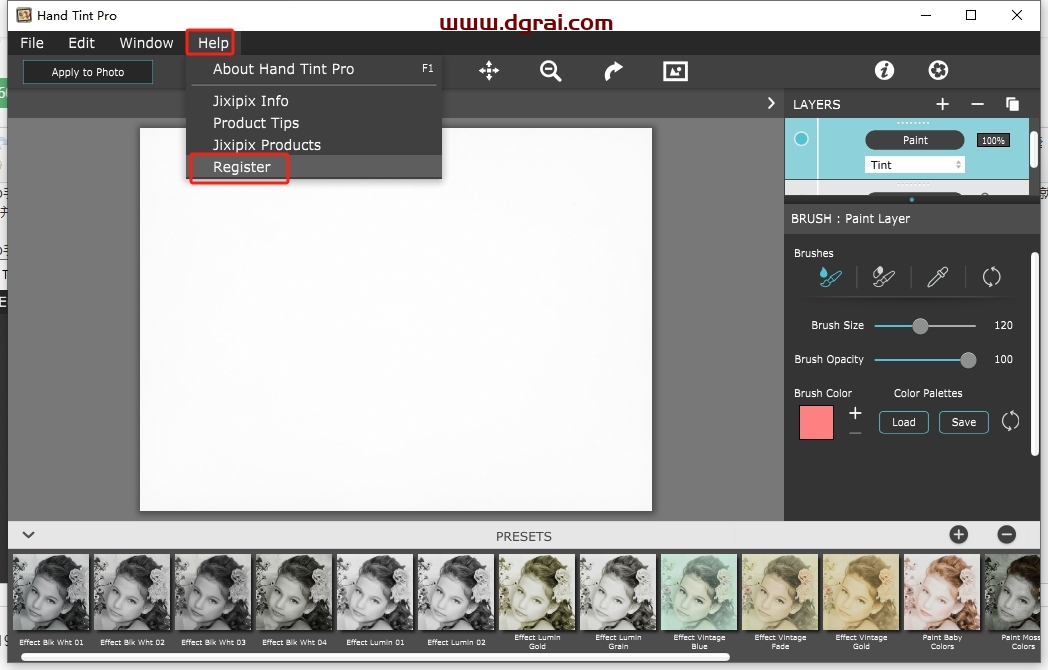Select the Effect Blk Wht 03 preset
The height and width of the screenshot is (670, 1048).
click(x=213, y=600)
